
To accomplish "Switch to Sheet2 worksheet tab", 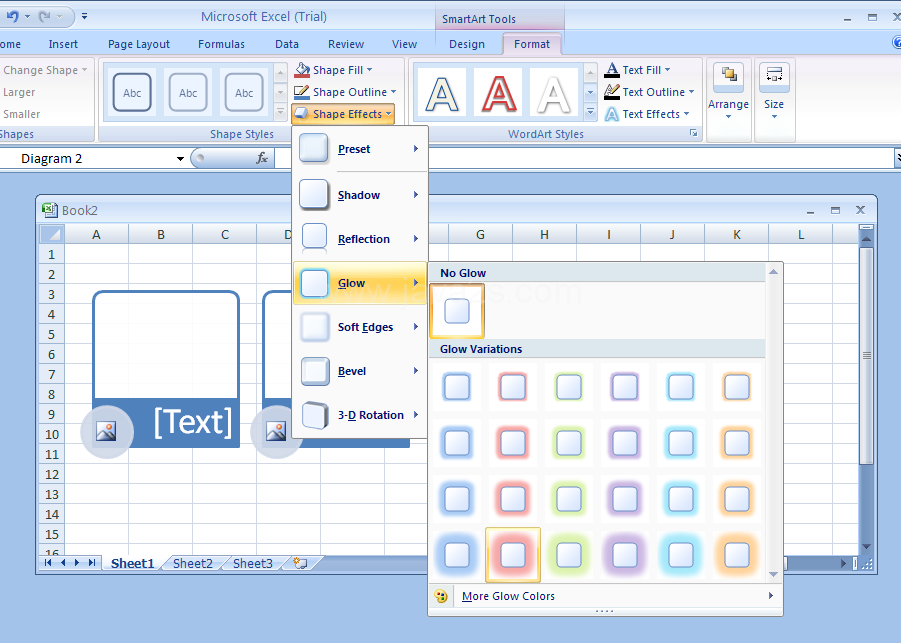I will [x=192, y=563].
